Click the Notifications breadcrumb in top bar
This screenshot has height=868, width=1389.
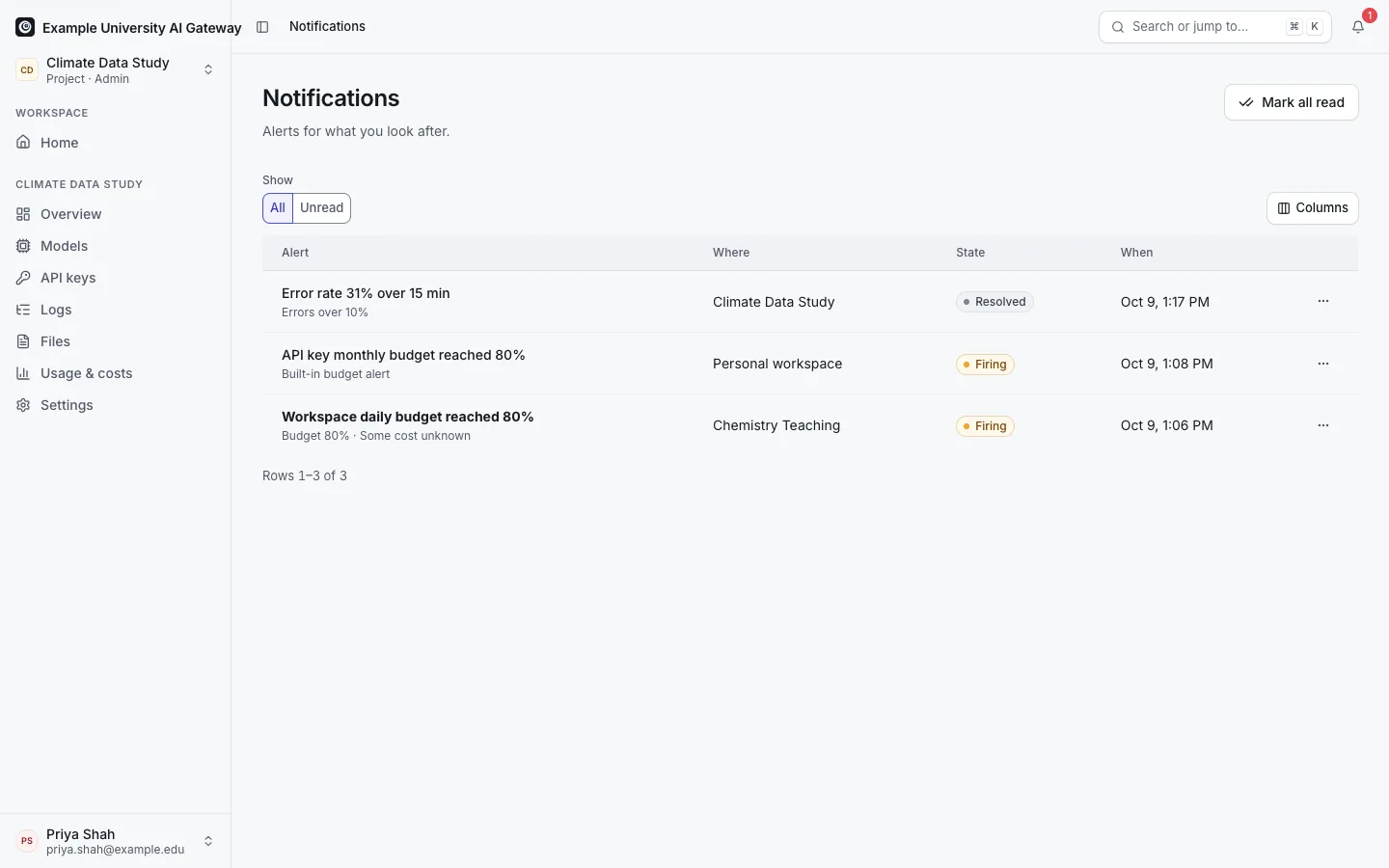pyautogui.click(x=327, y=27)
